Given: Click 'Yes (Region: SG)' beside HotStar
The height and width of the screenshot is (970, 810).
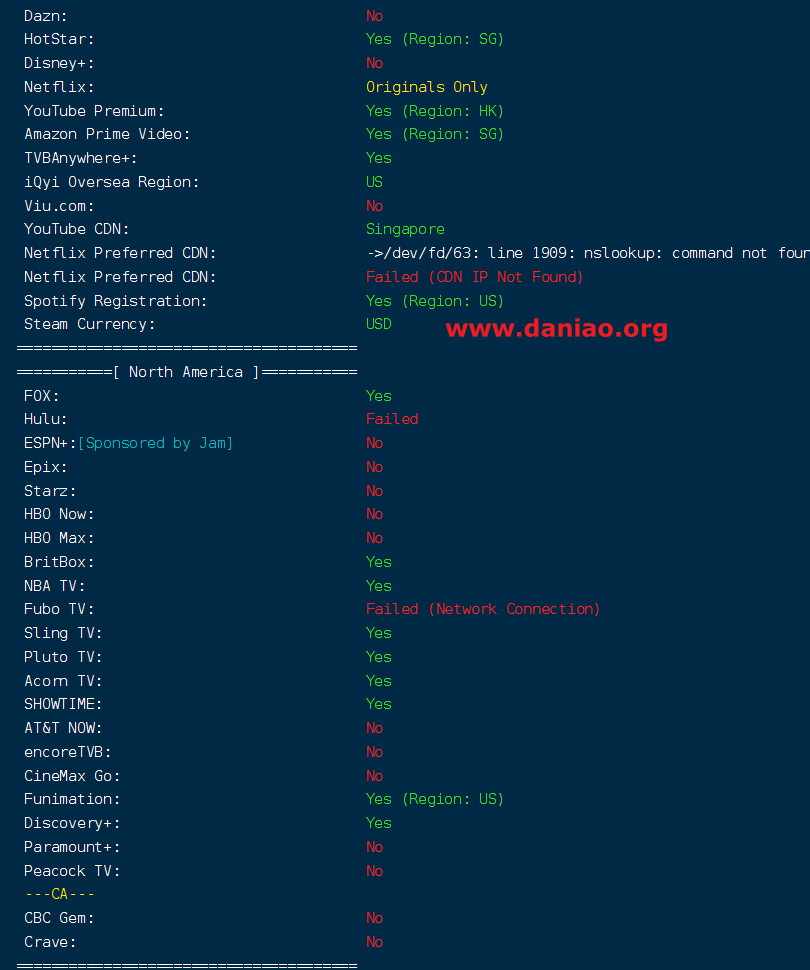Looking at the screenshot, I should (434, 40).
